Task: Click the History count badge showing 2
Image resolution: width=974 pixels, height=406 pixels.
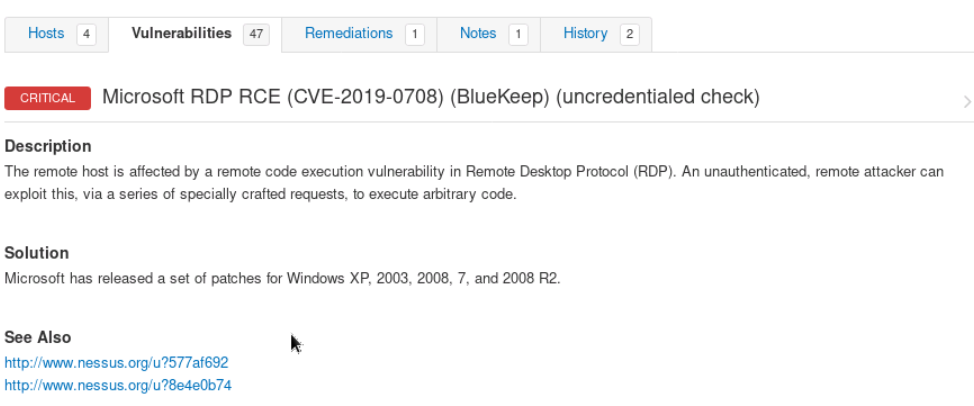Action: pos(629,34)
